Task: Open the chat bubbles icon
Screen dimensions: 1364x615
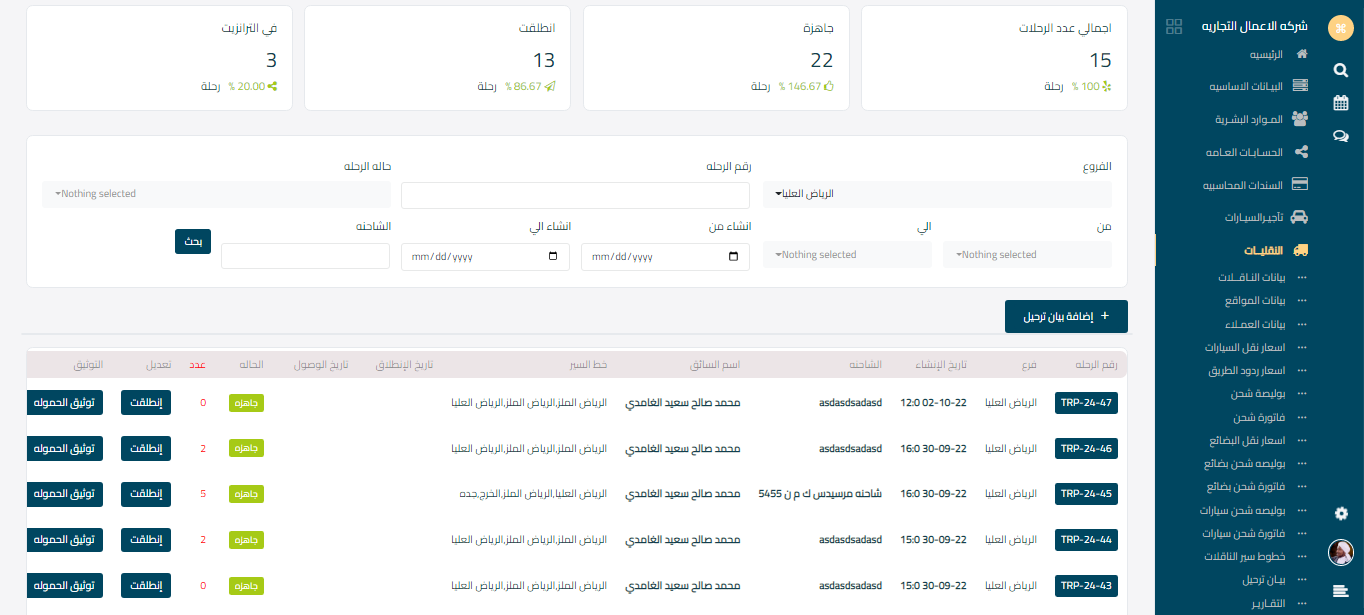Action: point(1341,137)
